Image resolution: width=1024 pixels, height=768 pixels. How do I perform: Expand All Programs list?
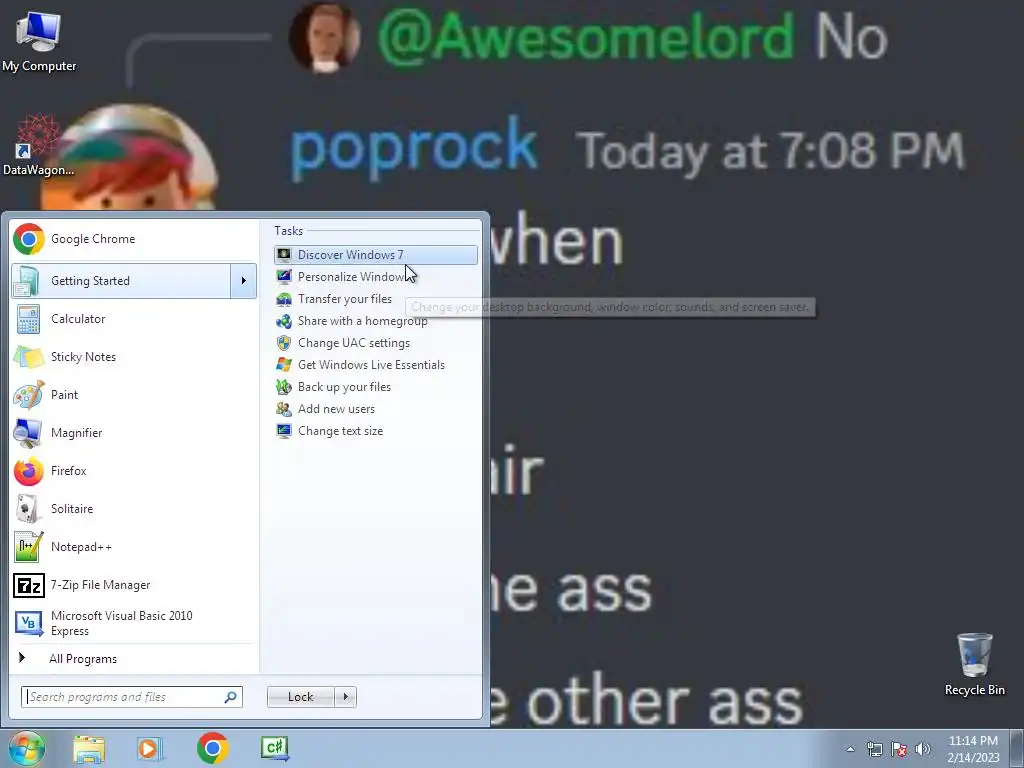[x=133, y=658]
